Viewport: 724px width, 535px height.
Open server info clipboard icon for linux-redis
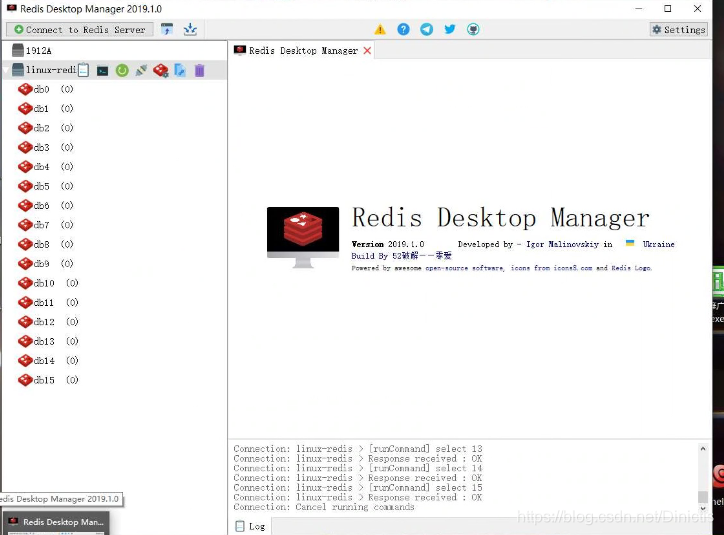(x=83, y=70)
